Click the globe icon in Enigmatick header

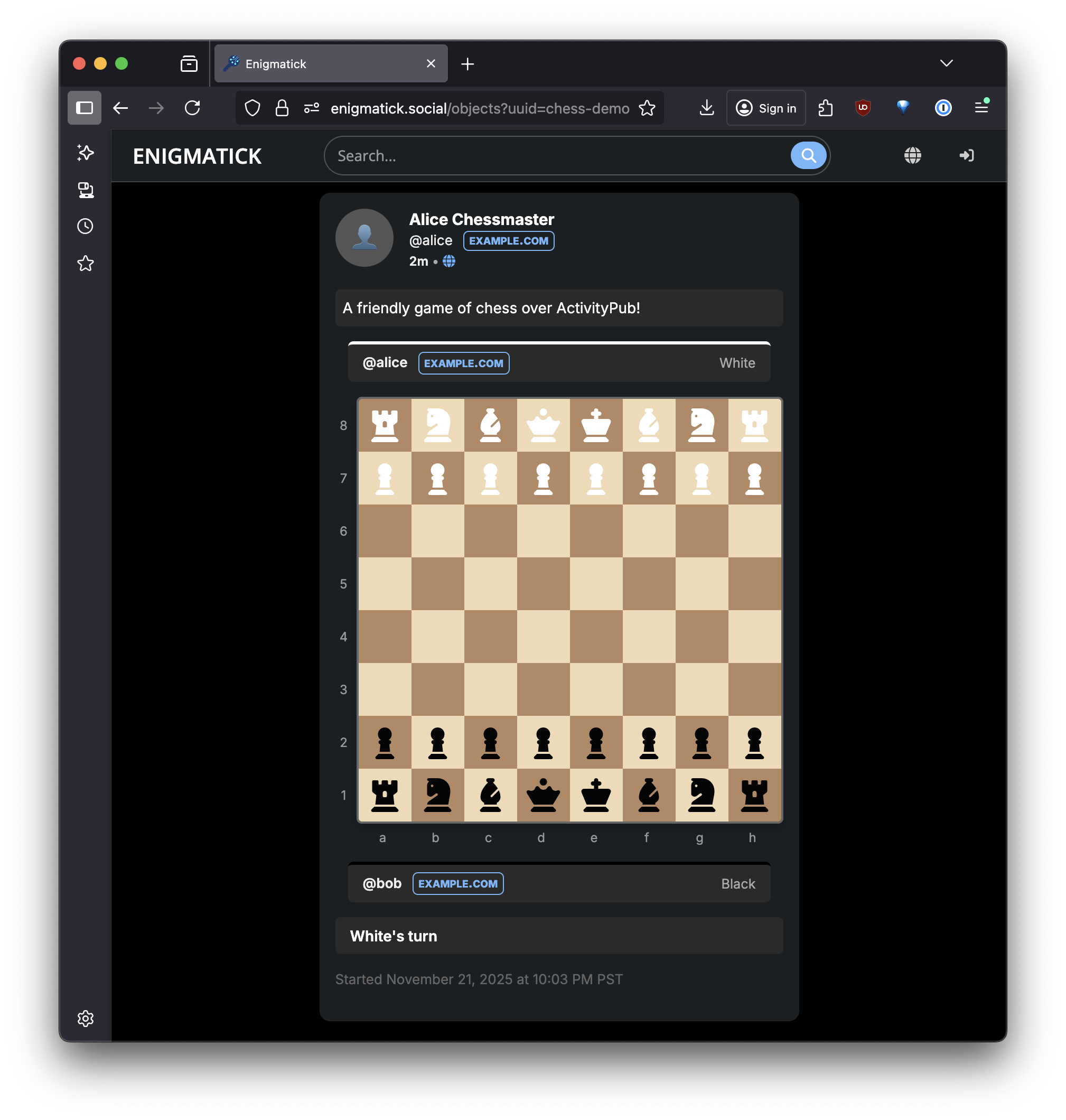click(912, 155)
